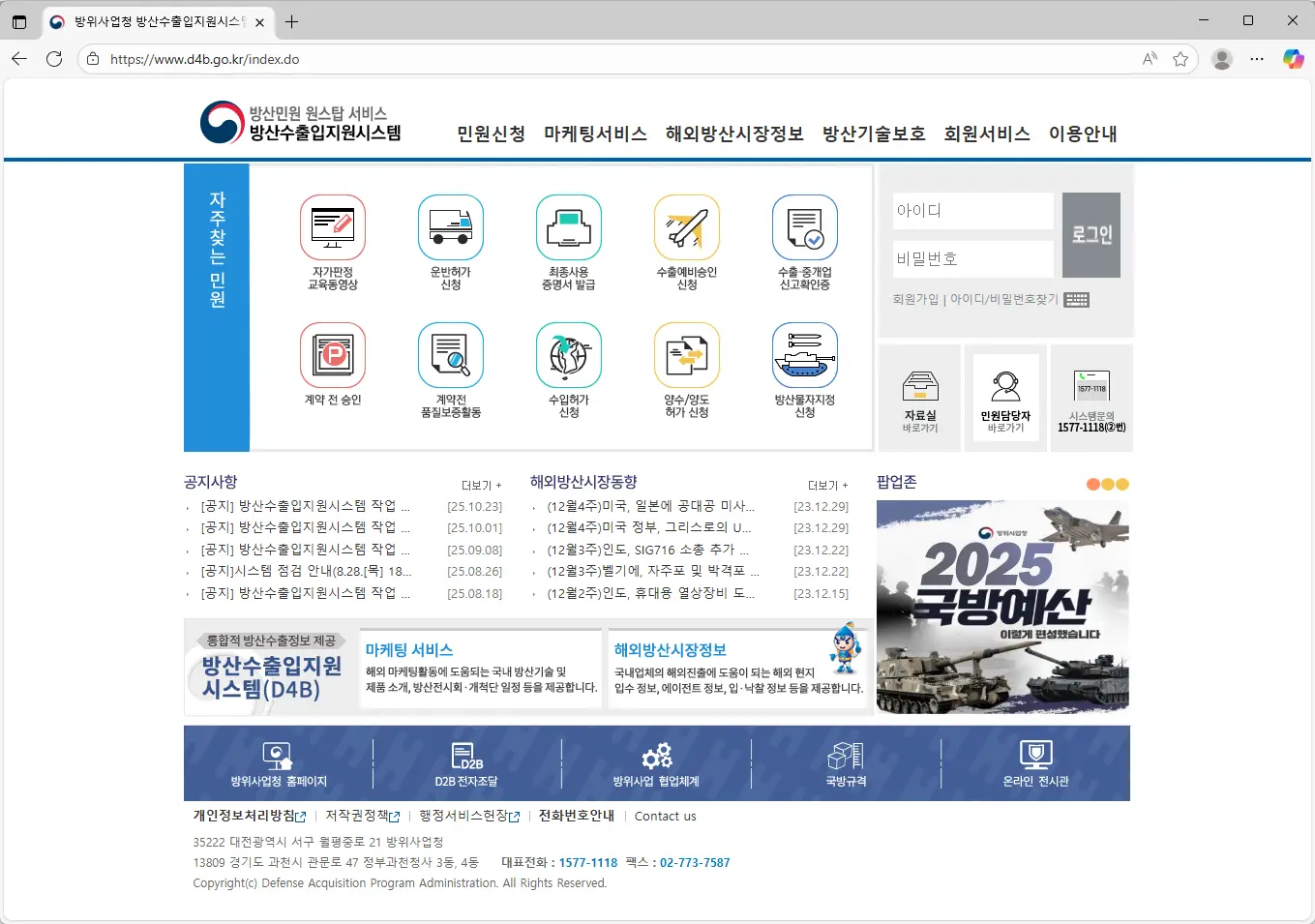
Task: Select the third yellow popup-zone dot
Action: point(1122,485)
